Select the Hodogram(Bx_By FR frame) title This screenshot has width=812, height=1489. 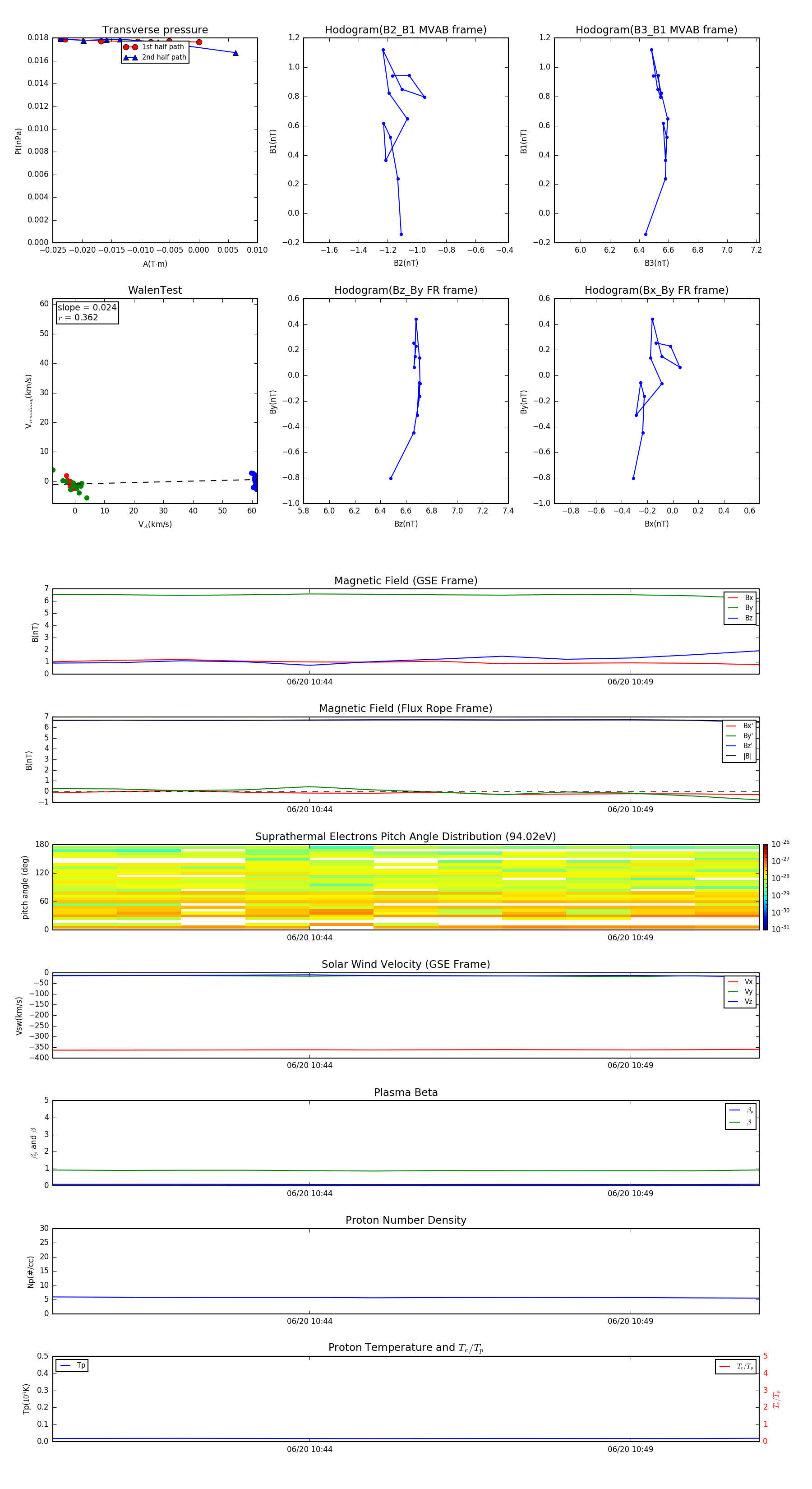(656, 290)
